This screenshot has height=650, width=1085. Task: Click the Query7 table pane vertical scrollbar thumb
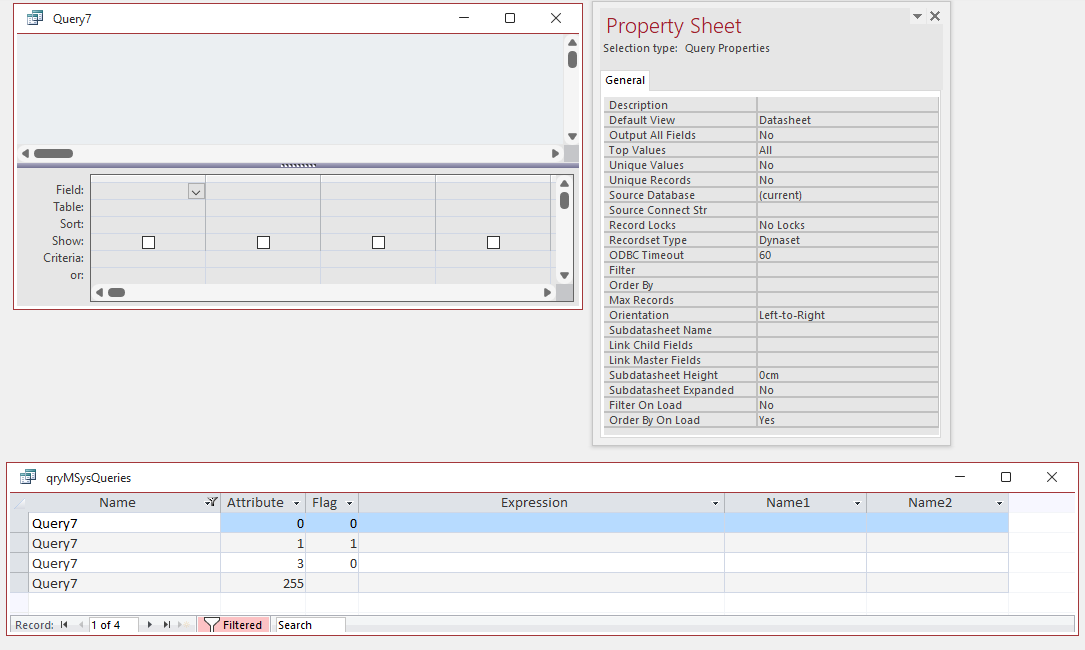tap(572, 60)
